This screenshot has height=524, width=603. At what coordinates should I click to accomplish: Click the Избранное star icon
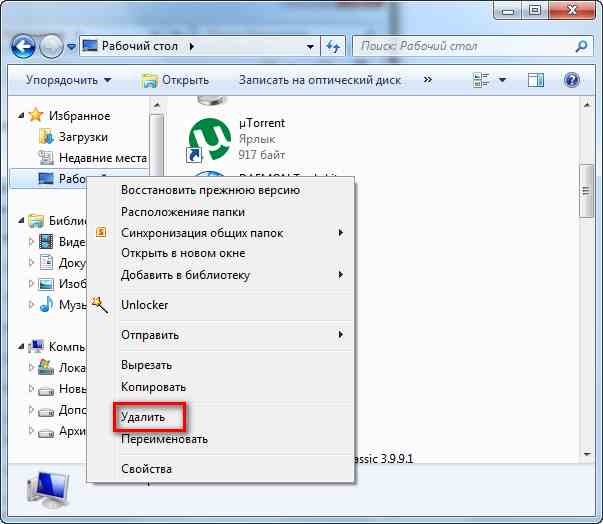point(36,115)
